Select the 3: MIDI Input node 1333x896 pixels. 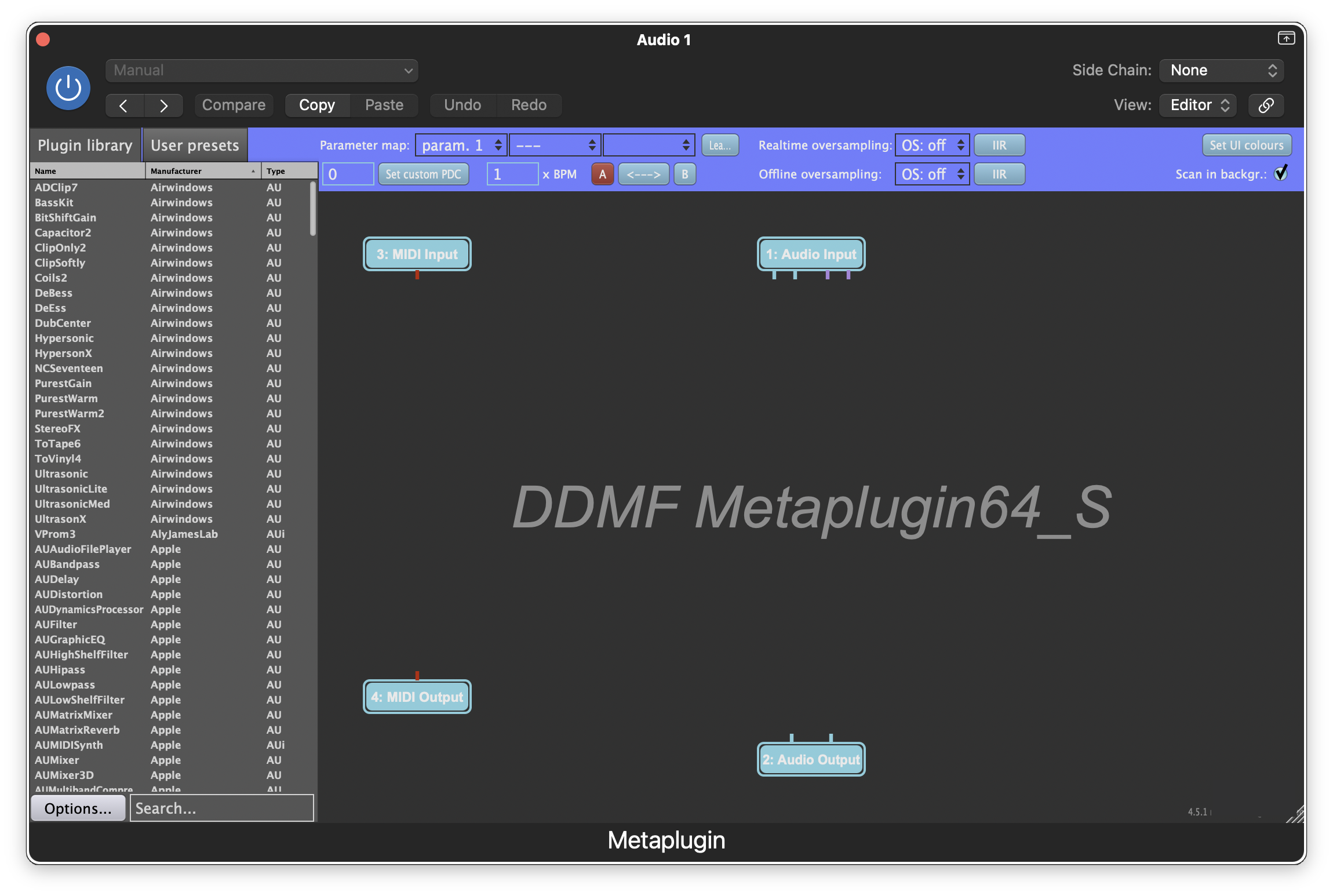[417, 254]
